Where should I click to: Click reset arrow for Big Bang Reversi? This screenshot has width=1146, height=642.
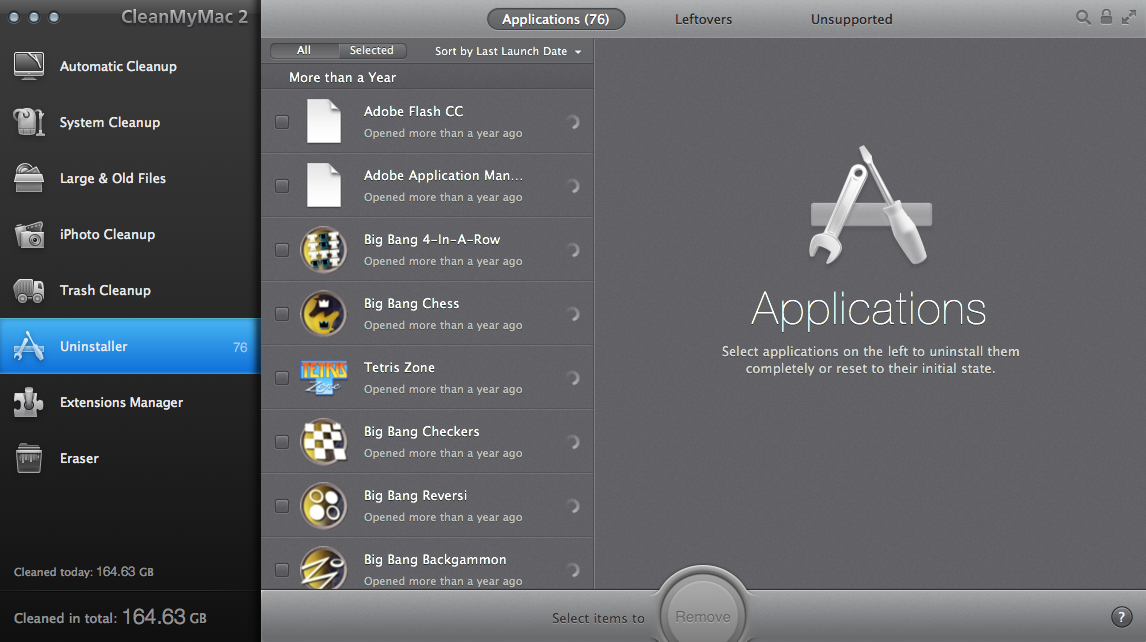(573, 506)
